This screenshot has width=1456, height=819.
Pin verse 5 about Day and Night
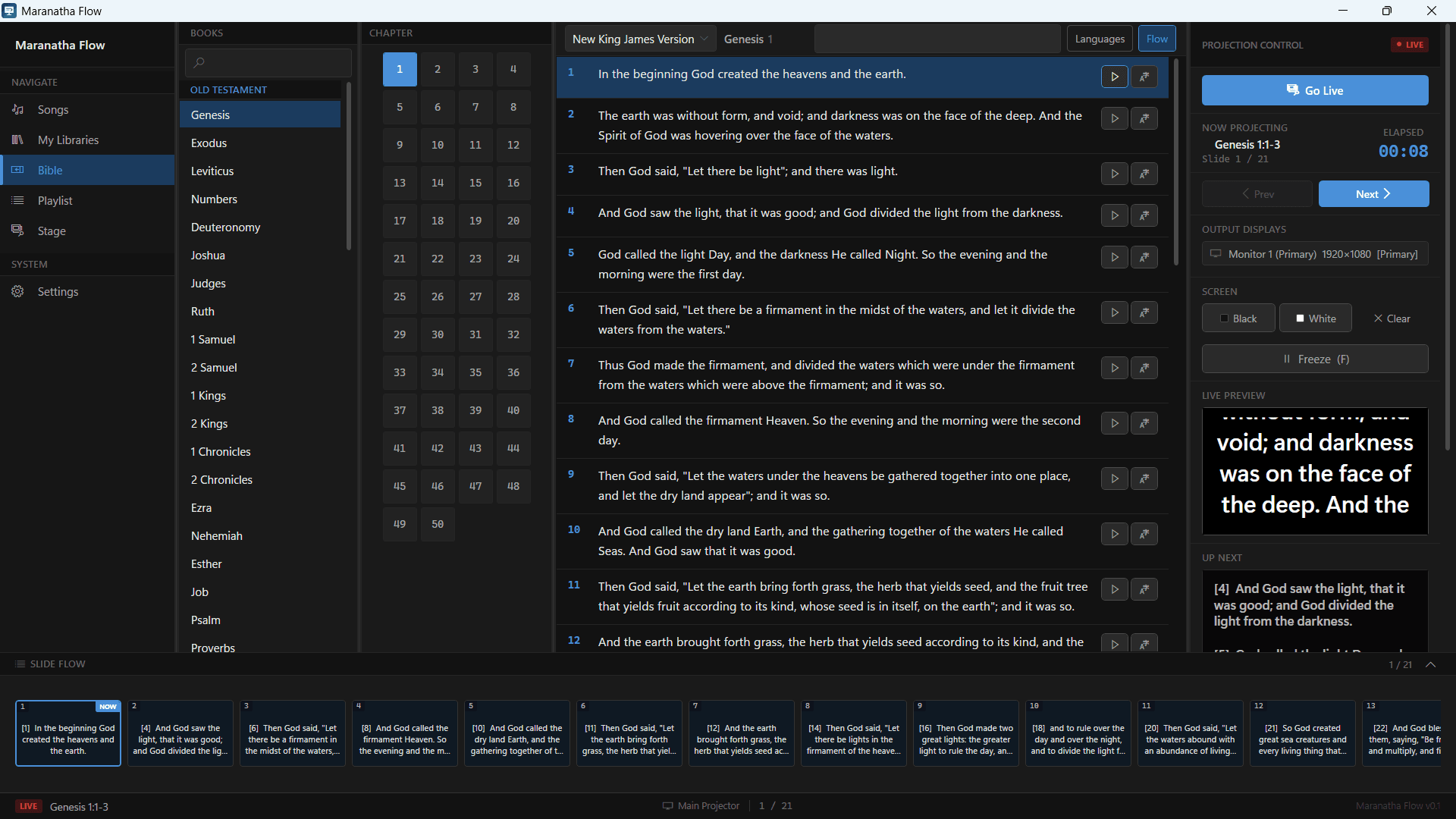tap(1144, 257)
